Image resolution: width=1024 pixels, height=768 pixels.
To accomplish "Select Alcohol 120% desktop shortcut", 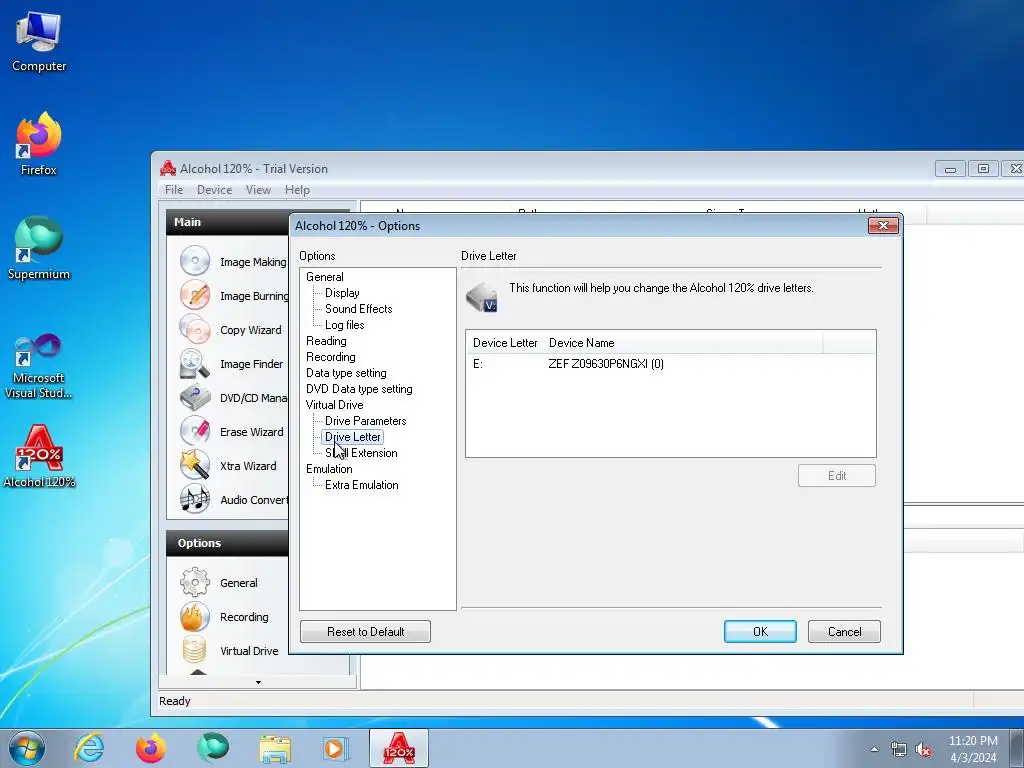I will 39,456.
